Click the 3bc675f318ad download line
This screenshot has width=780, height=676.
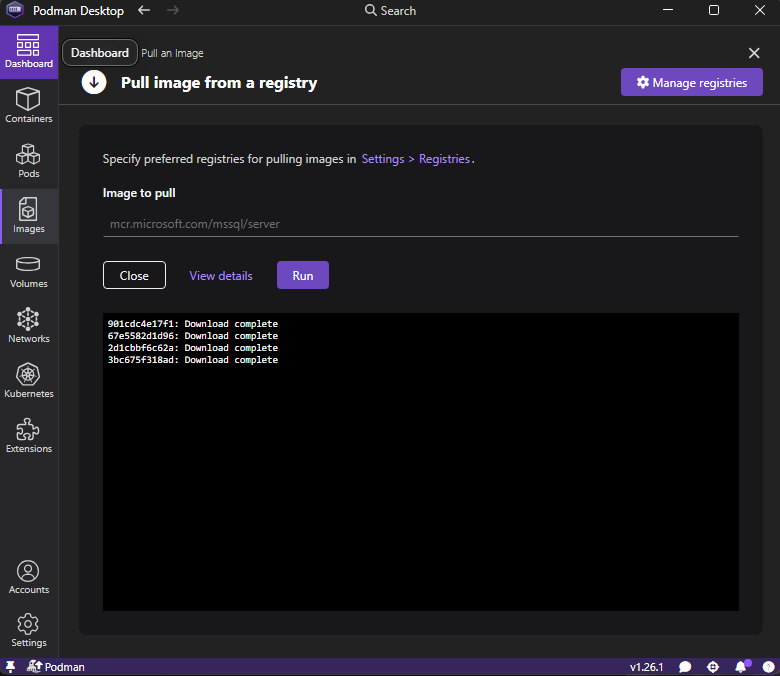pos(193,360)
